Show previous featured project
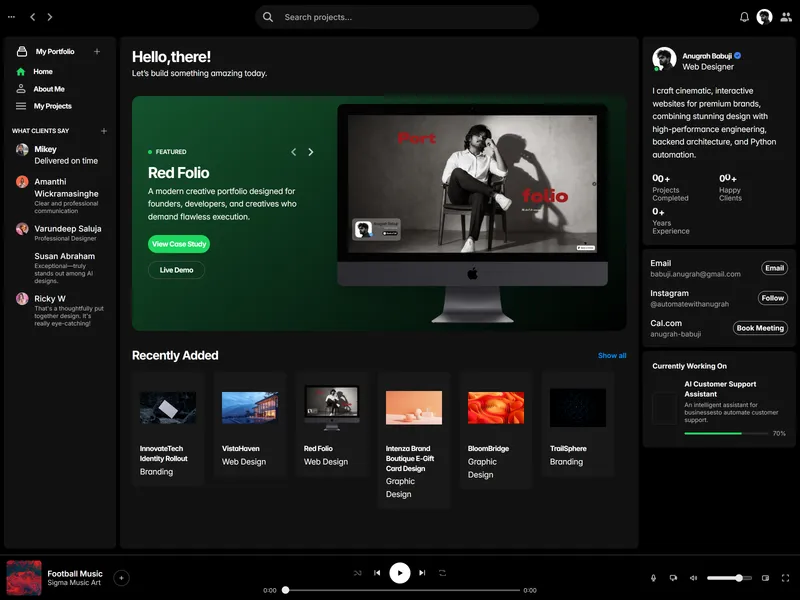Screen dimensions: 800x600 [293, 152]
